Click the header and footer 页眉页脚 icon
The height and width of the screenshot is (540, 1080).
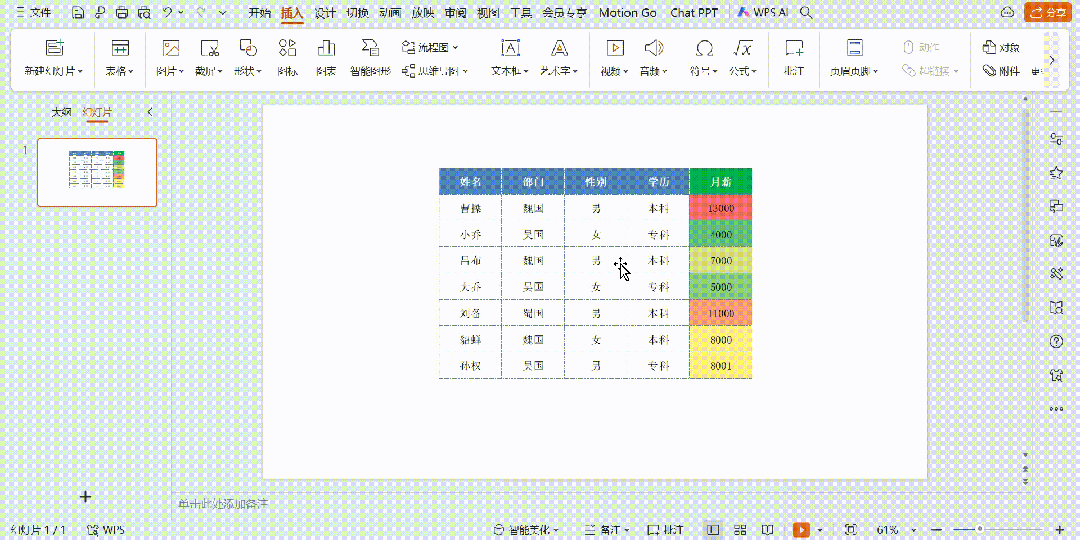click(x=854, y=48)
